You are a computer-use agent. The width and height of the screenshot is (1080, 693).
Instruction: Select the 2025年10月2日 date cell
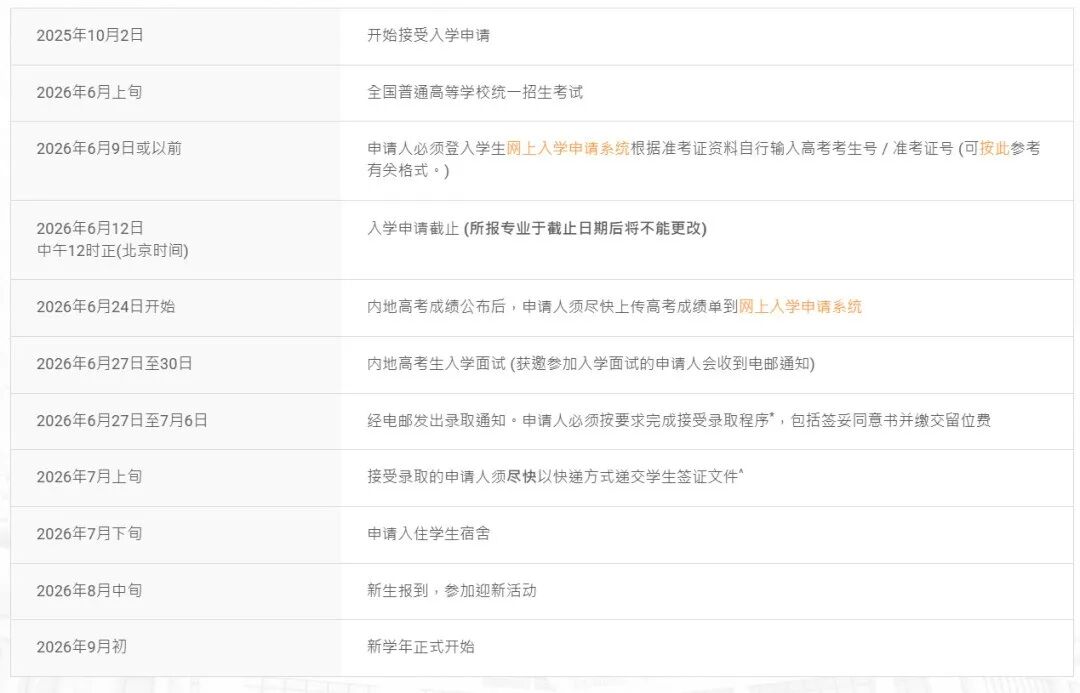tap(94, 36)
